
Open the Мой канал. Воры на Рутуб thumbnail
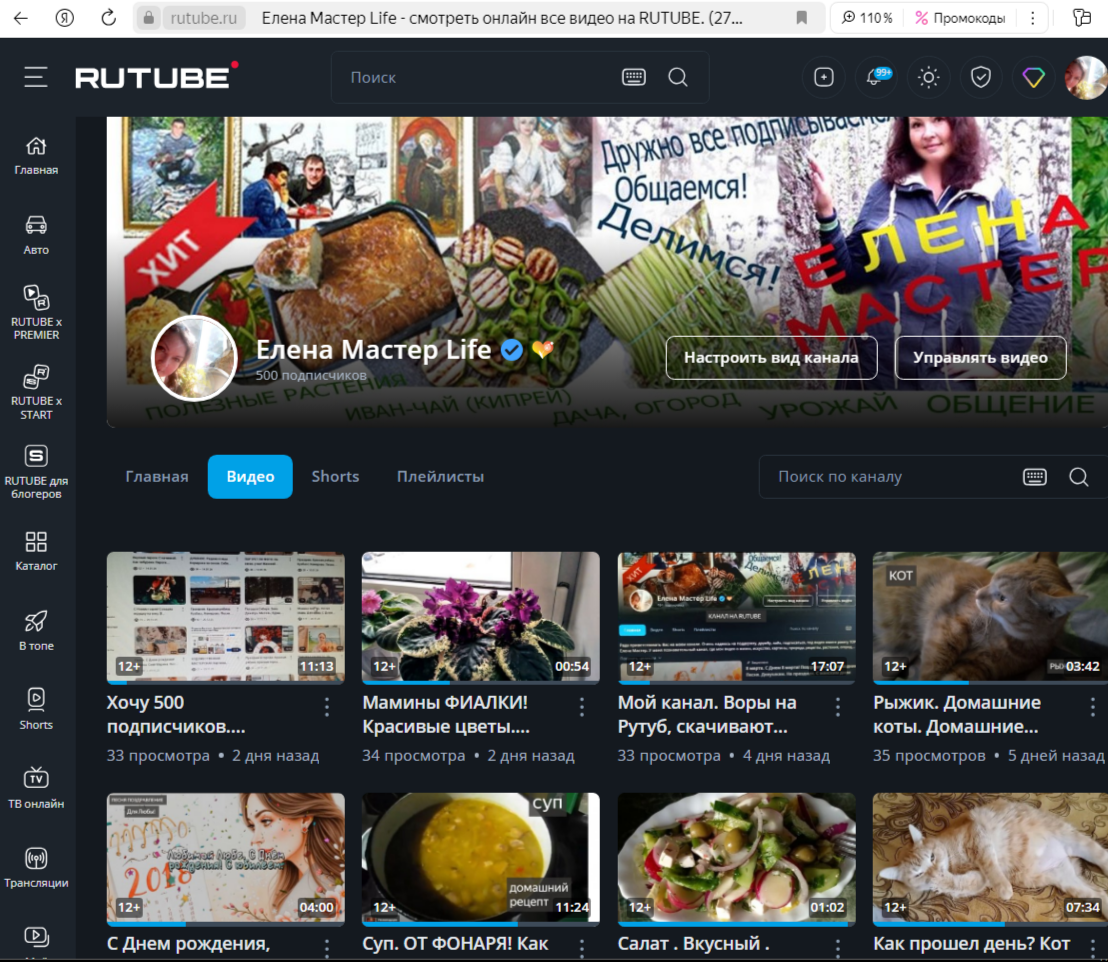(x=736, y=617)
